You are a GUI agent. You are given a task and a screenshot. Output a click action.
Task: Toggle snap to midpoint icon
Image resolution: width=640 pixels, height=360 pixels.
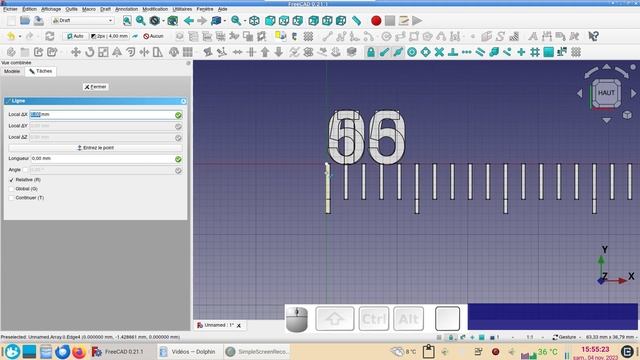pyautogui.click(x=398, y=52)
